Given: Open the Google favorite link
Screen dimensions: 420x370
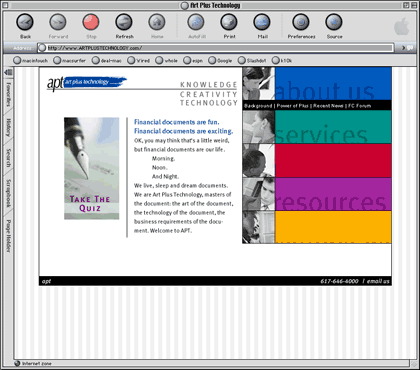Looking at the screenshot, I should pos(220,60).
